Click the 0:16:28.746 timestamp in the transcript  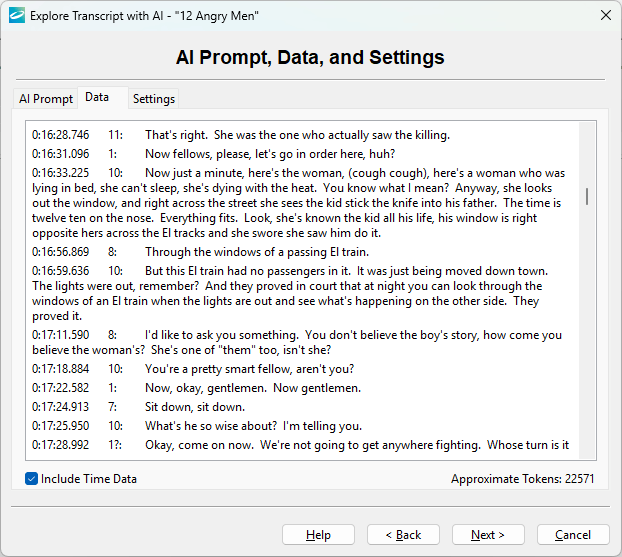tap(60, 135)
